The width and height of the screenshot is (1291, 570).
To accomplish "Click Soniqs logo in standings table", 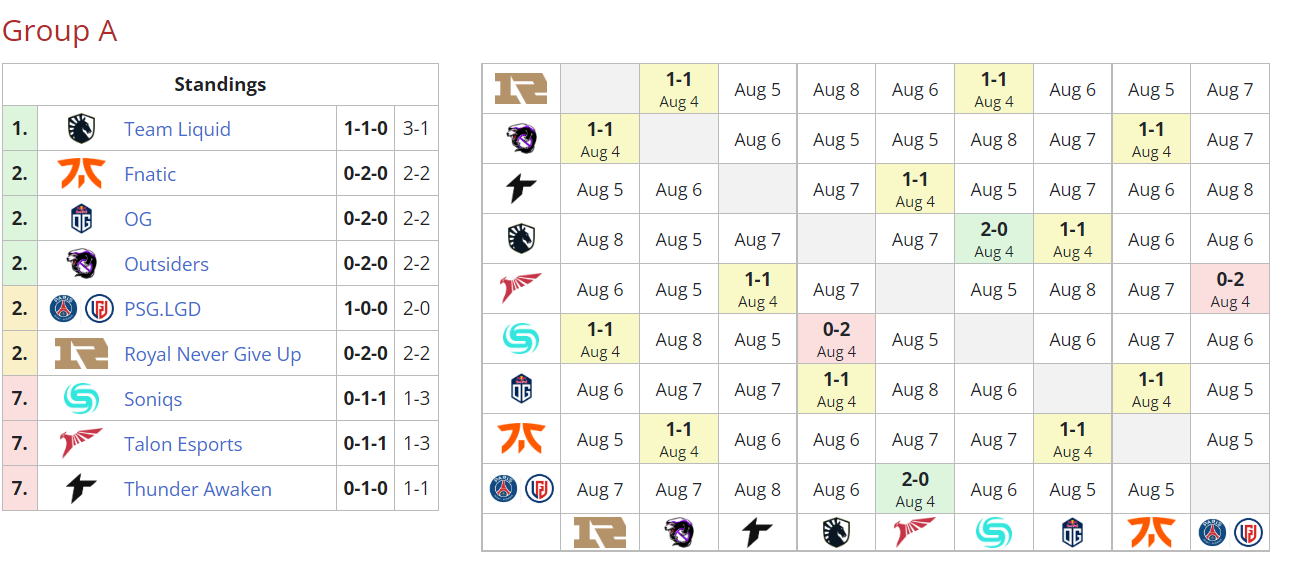I will click(x=81, y=399).
